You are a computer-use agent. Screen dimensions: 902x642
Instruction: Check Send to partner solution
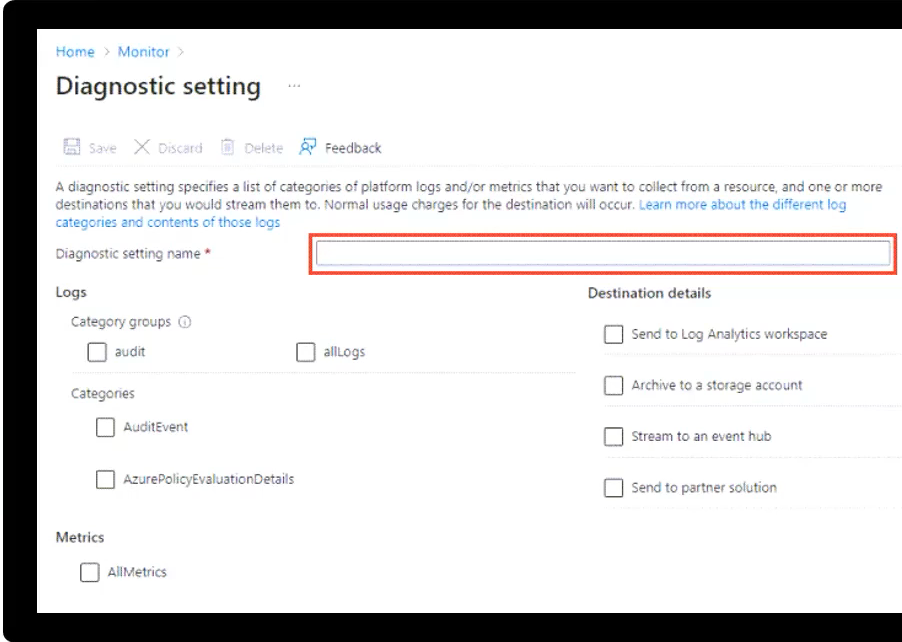pos(614,488)
